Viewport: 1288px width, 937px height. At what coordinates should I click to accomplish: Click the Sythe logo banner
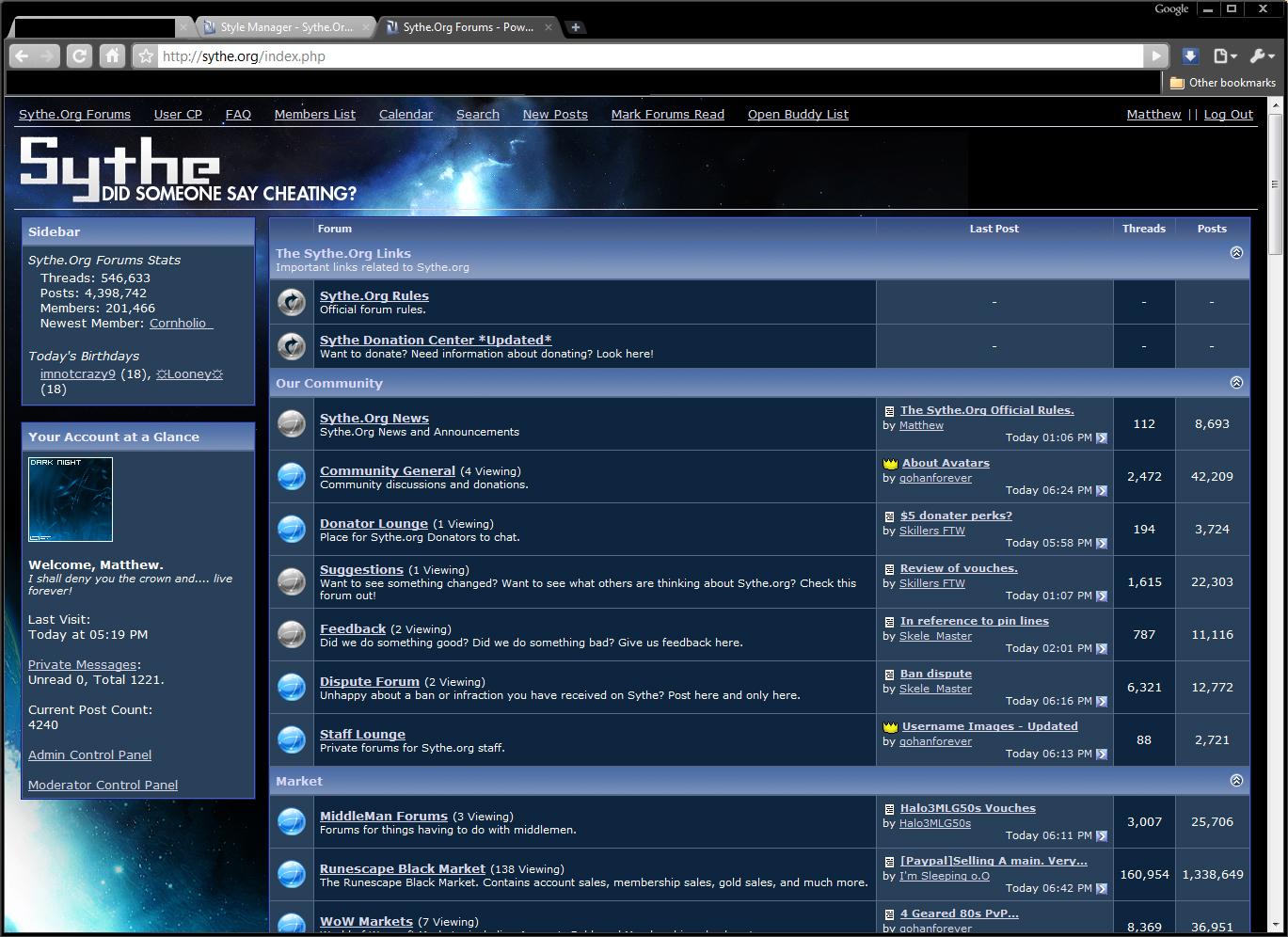(188, 169)
